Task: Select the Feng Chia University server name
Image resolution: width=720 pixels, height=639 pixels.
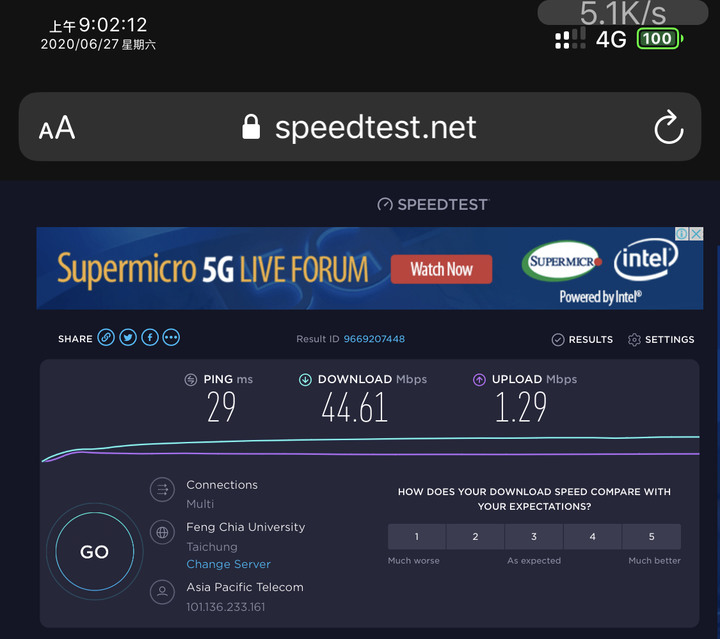Action: coord(246,527)
